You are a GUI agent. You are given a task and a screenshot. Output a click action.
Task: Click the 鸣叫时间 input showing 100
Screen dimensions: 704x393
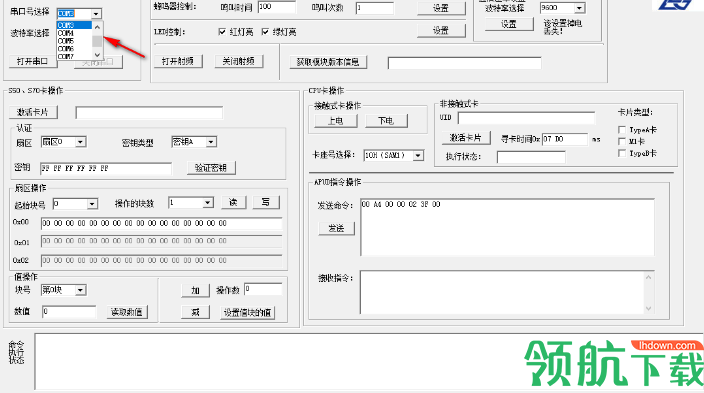[277, 7]
